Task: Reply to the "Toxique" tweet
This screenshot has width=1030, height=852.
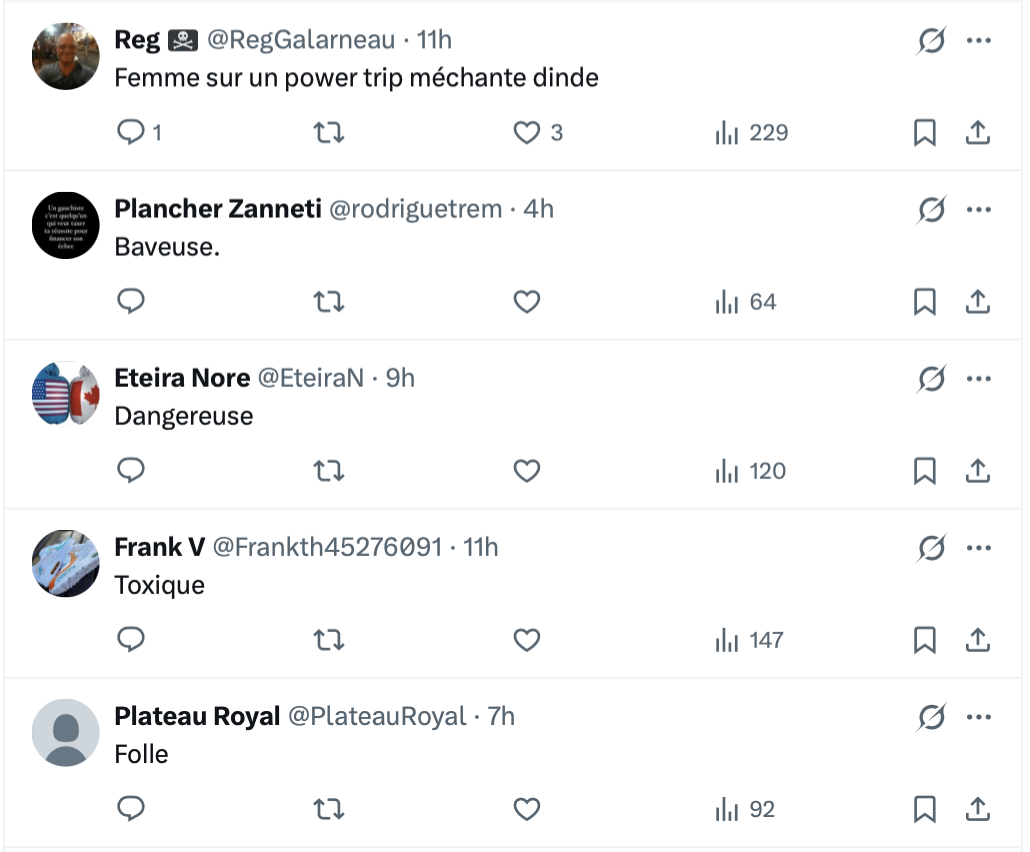Action: coord(132,640)
